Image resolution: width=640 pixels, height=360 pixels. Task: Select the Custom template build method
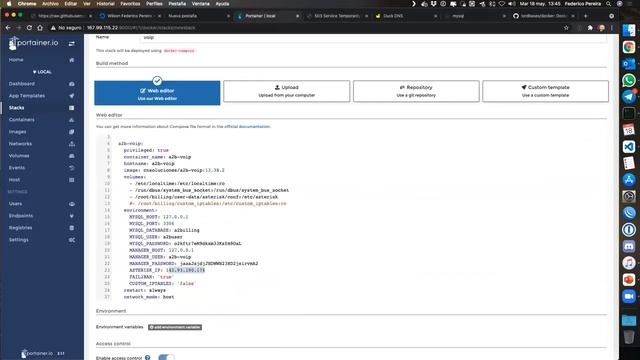pos(545,91)
